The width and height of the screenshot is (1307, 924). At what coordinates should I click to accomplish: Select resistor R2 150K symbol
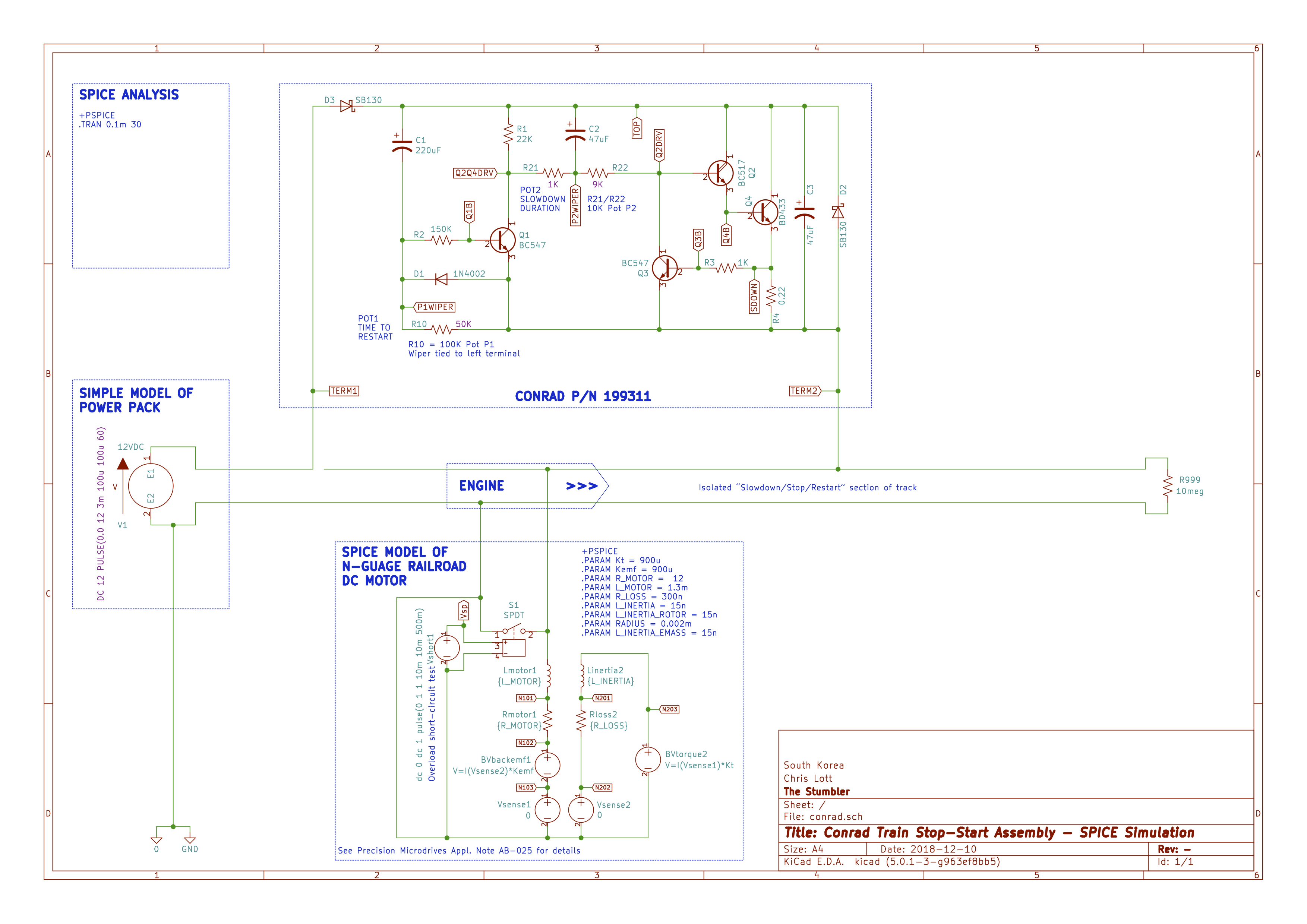coord(441,240)
